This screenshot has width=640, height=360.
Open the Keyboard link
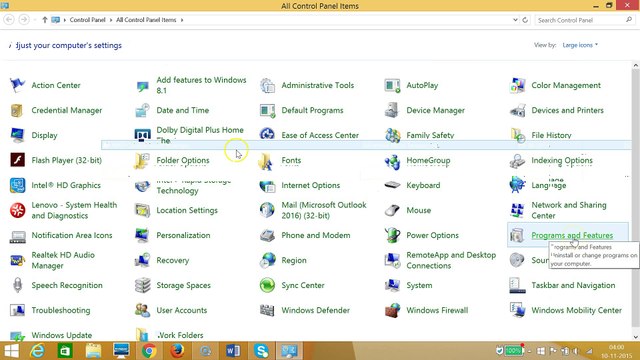423,185
